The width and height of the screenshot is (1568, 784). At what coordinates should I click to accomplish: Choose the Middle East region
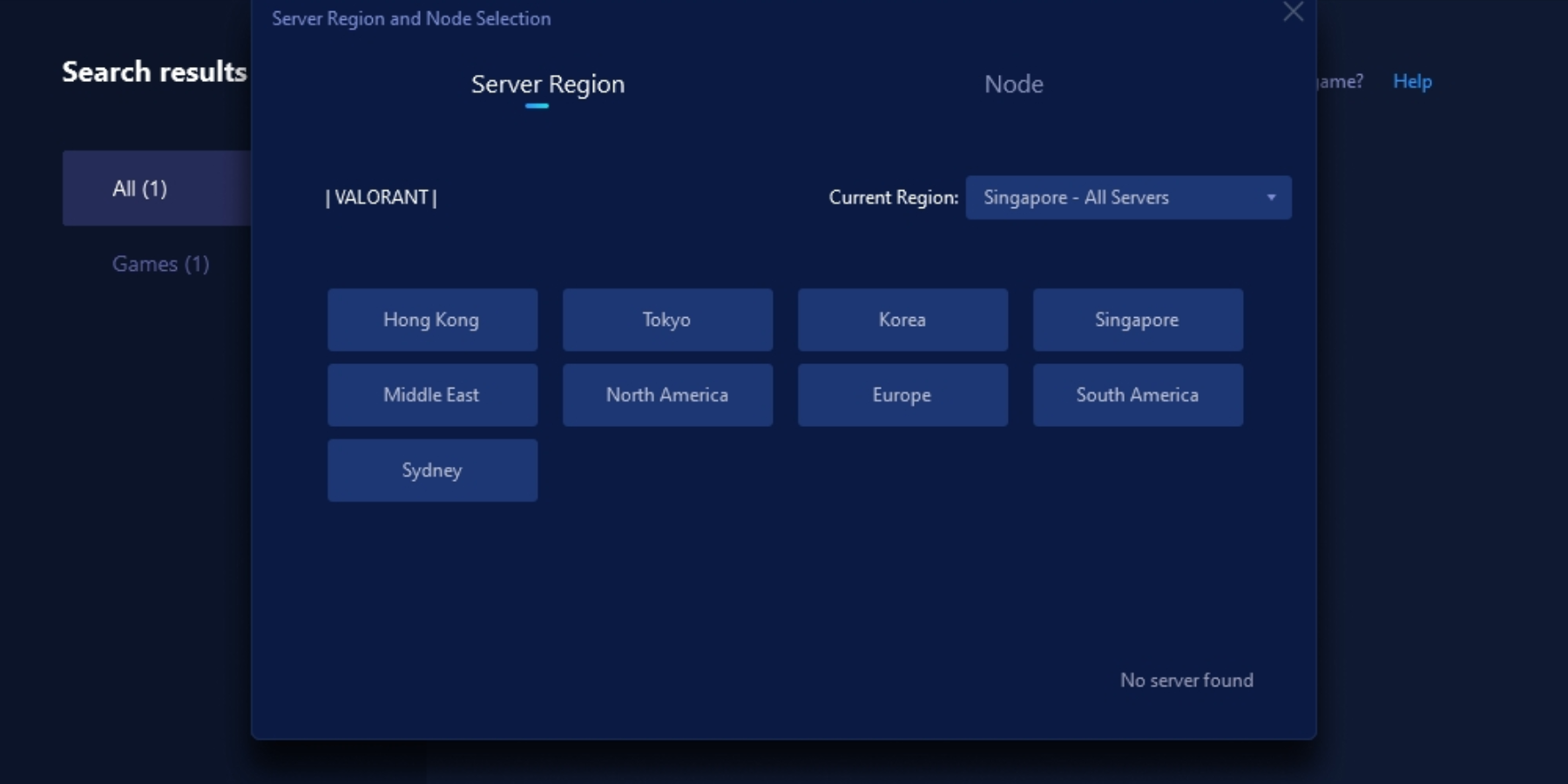pyautogui.click(x=432, y=395)
